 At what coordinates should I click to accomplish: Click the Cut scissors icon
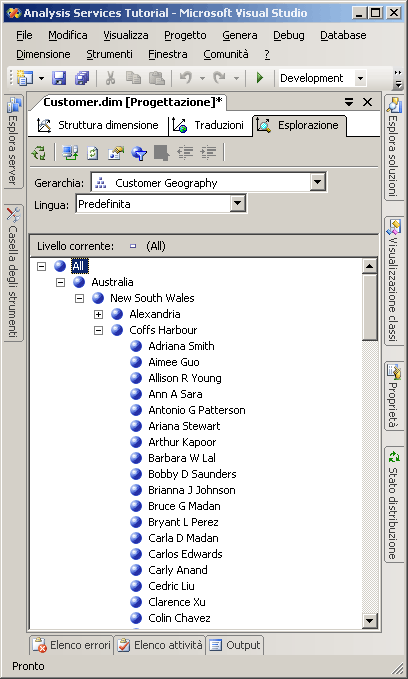pyautogui.click(x=110, y=78)
